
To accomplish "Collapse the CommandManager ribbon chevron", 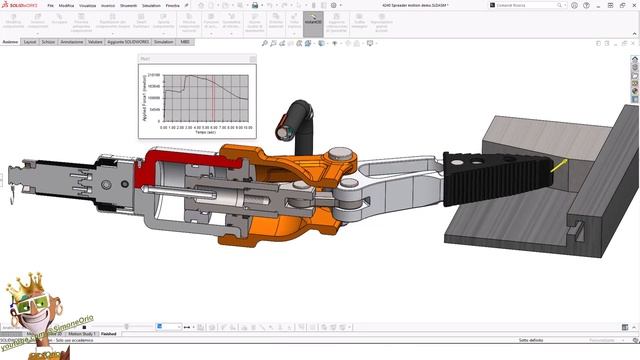I will 634,33.
